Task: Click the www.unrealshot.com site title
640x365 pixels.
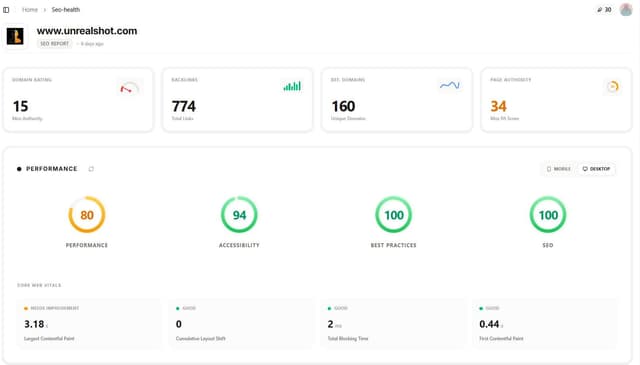Action: 87,31
